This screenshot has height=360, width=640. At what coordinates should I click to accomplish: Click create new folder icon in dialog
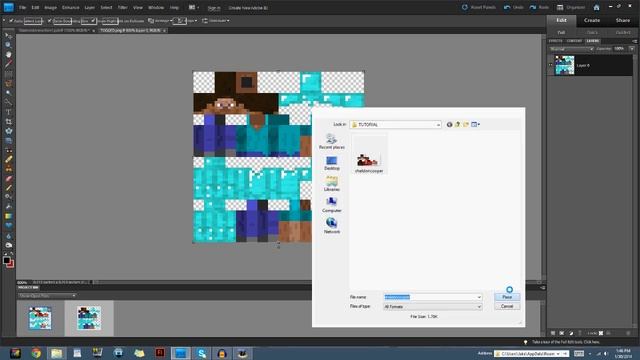(x=466, y=124)
